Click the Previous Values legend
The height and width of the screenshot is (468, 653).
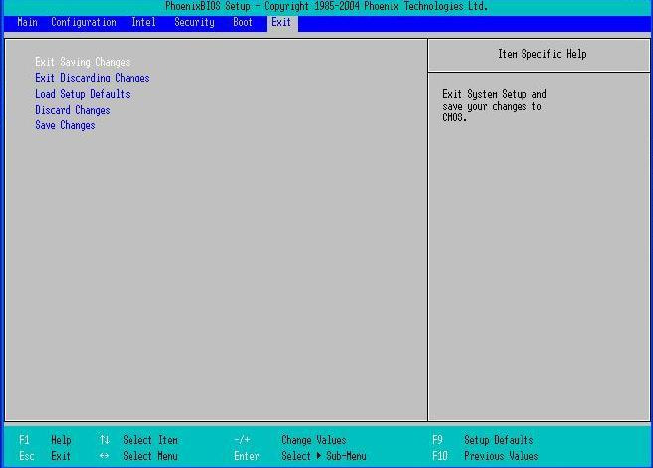point(501,456)
